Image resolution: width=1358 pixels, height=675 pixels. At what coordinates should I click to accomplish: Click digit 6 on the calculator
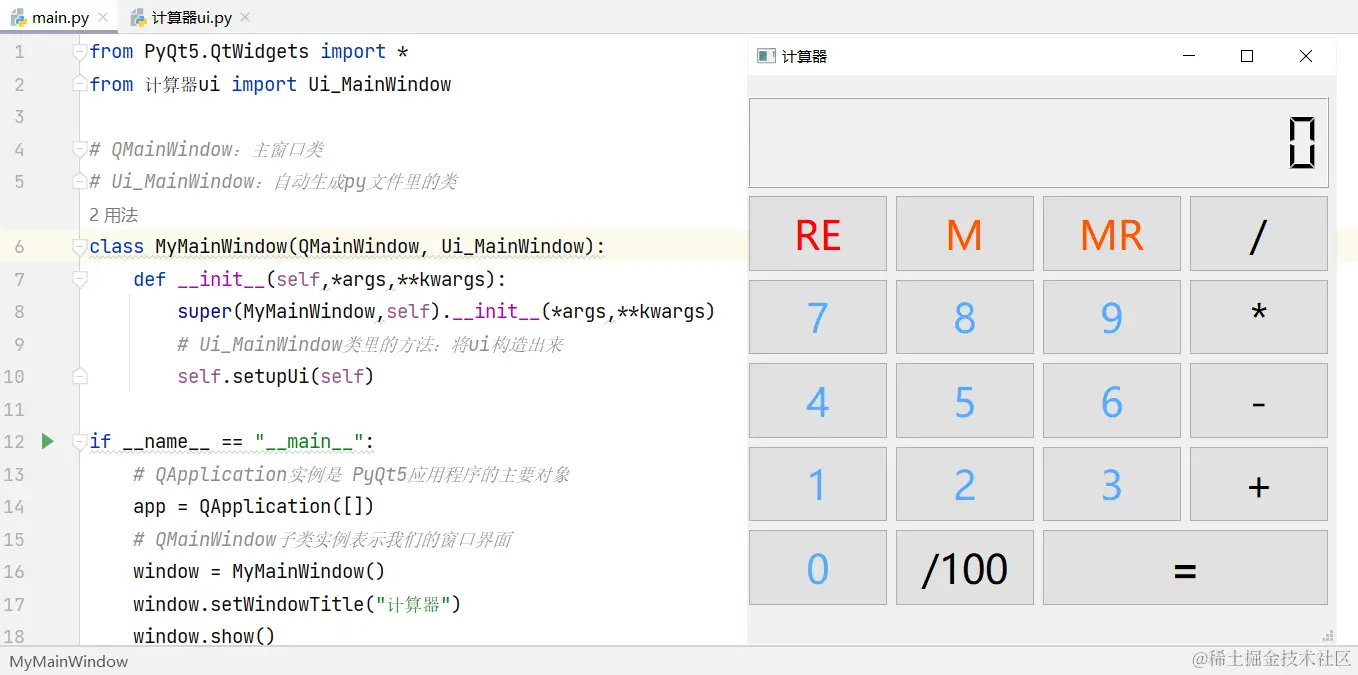tap(1111, 401)
